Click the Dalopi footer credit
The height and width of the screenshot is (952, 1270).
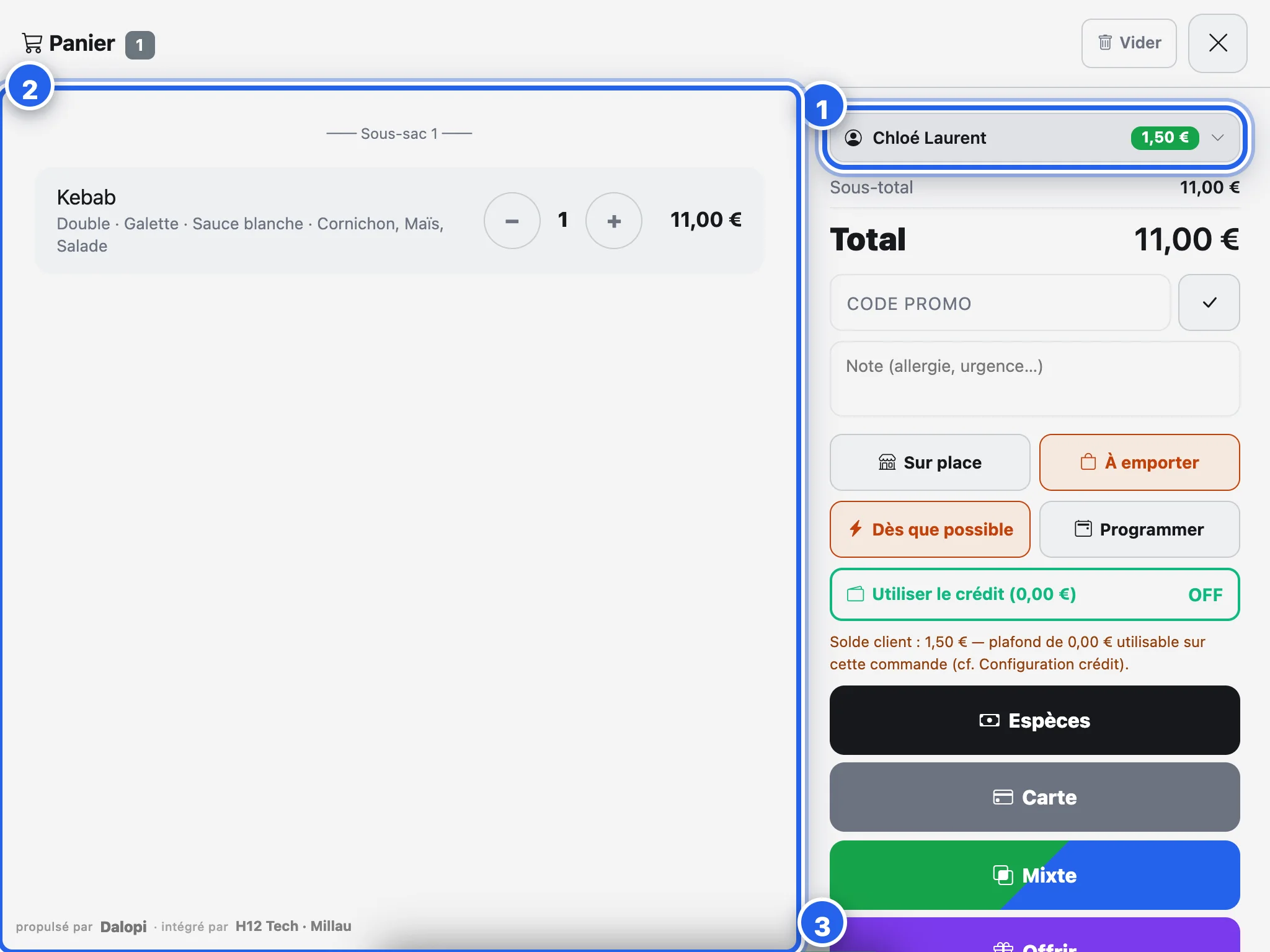coord(123,927)
